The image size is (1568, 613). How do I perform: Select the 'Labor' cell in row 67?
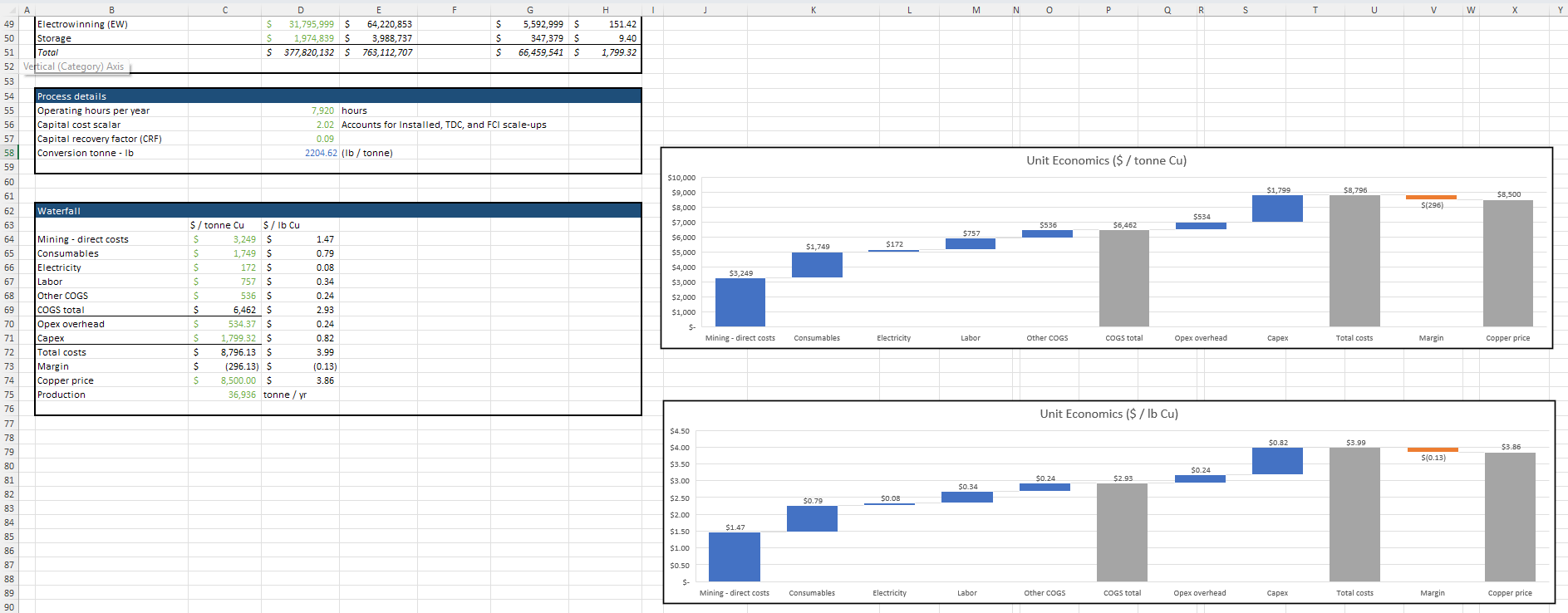(x=111, y=282)
